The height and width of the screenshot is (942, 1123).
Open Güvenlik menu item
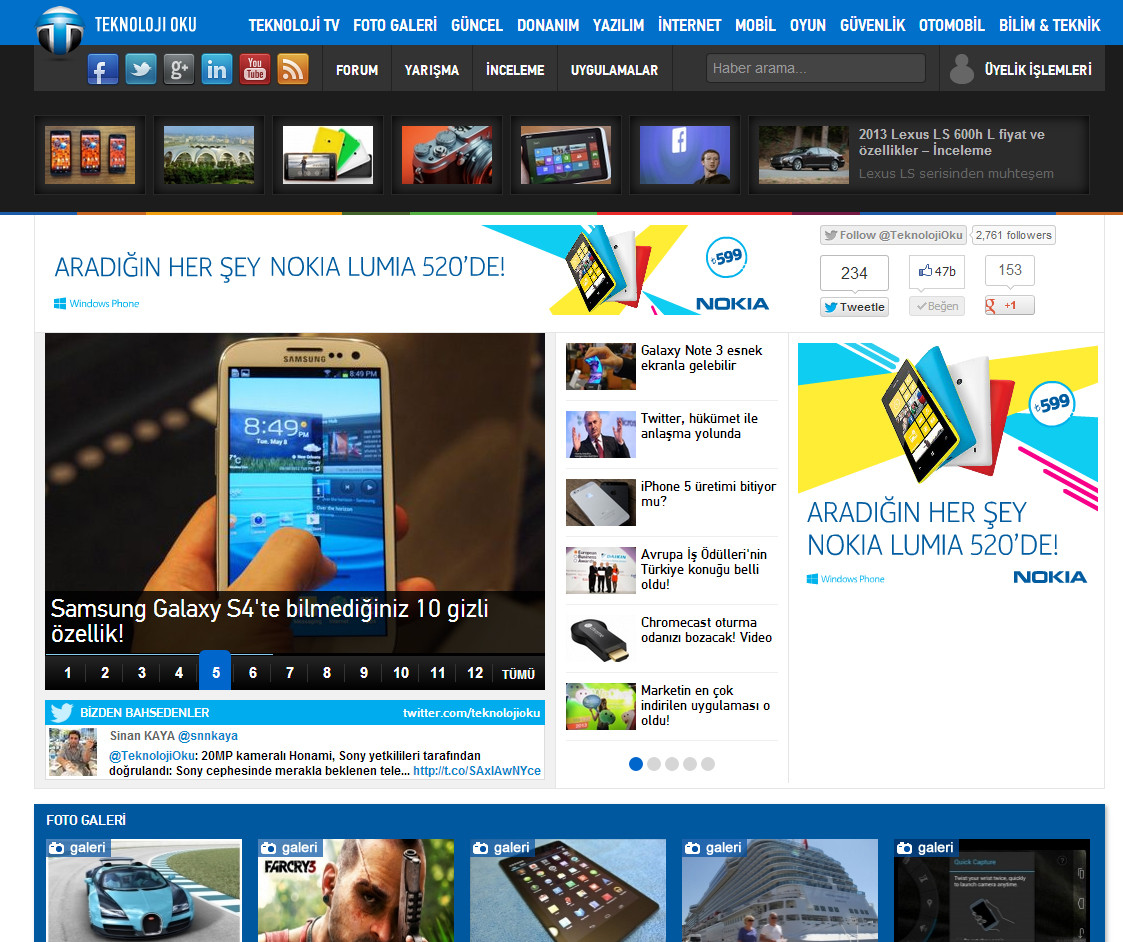point(872,25)
